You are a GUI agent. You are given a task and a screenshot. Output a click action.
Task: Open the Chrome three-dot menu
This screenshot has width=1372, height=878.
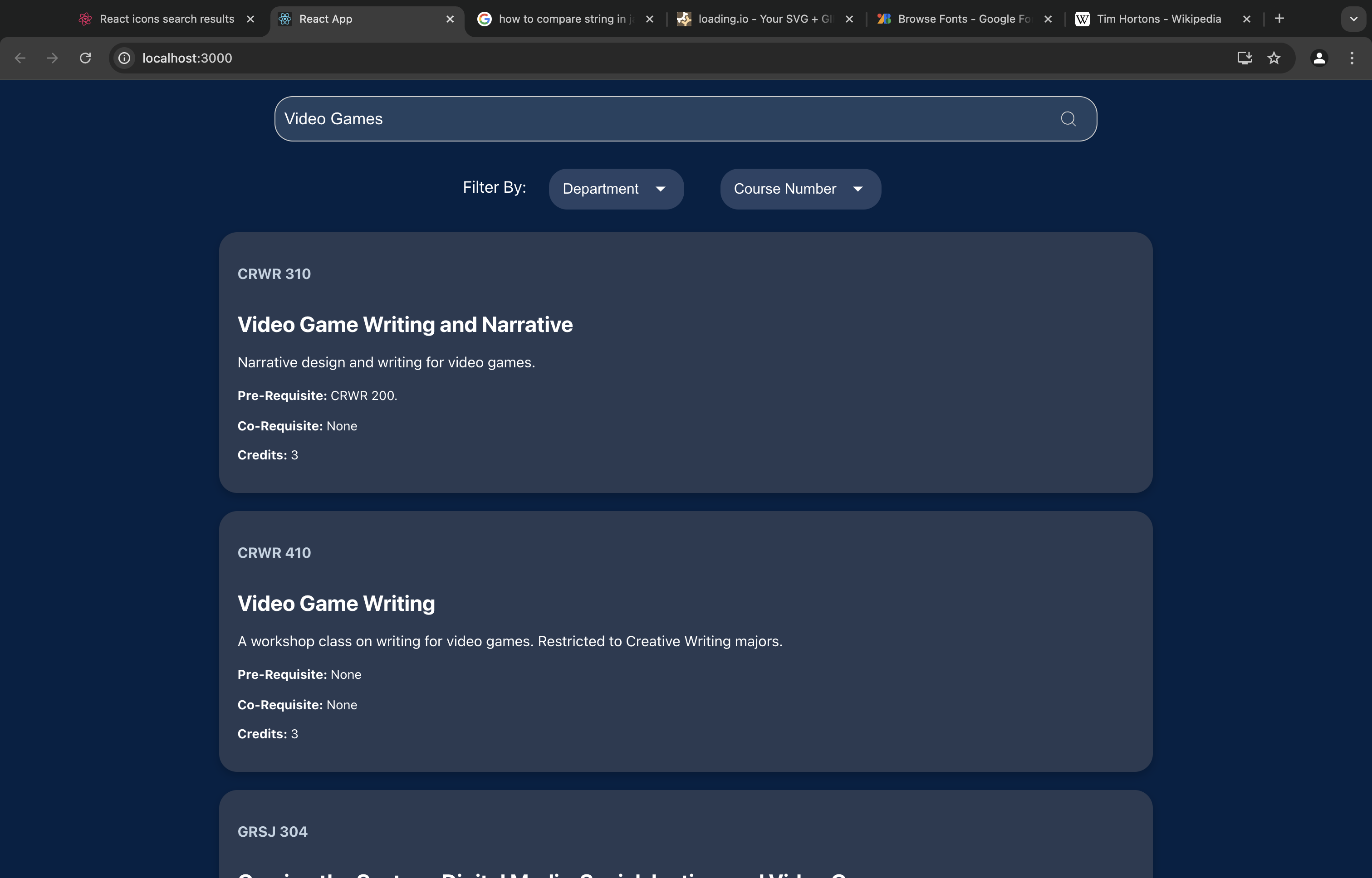pos(1352,58)
